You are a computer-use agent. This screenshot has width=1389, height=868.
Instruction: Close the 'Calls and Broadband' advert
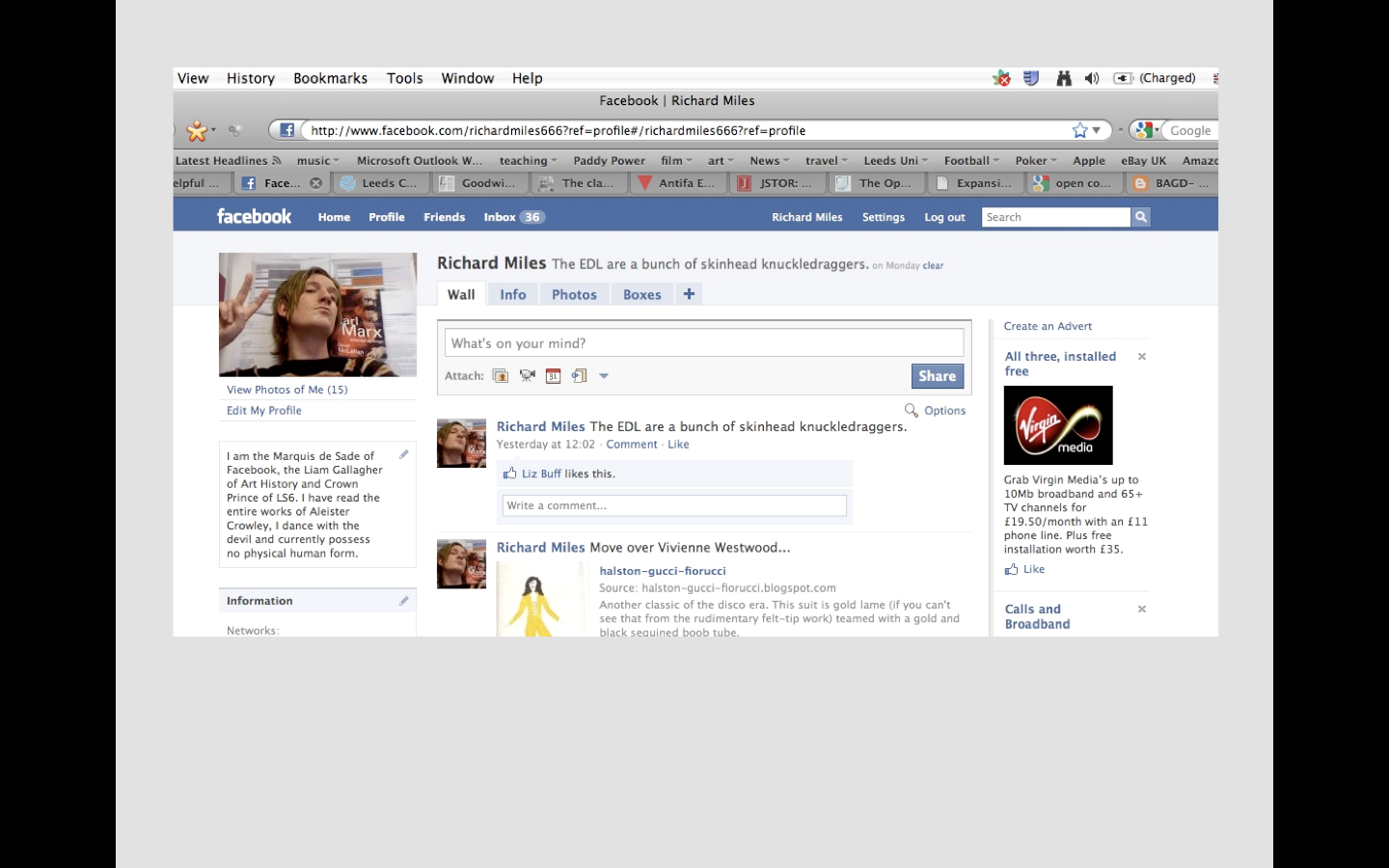[x=1142, y=610]
